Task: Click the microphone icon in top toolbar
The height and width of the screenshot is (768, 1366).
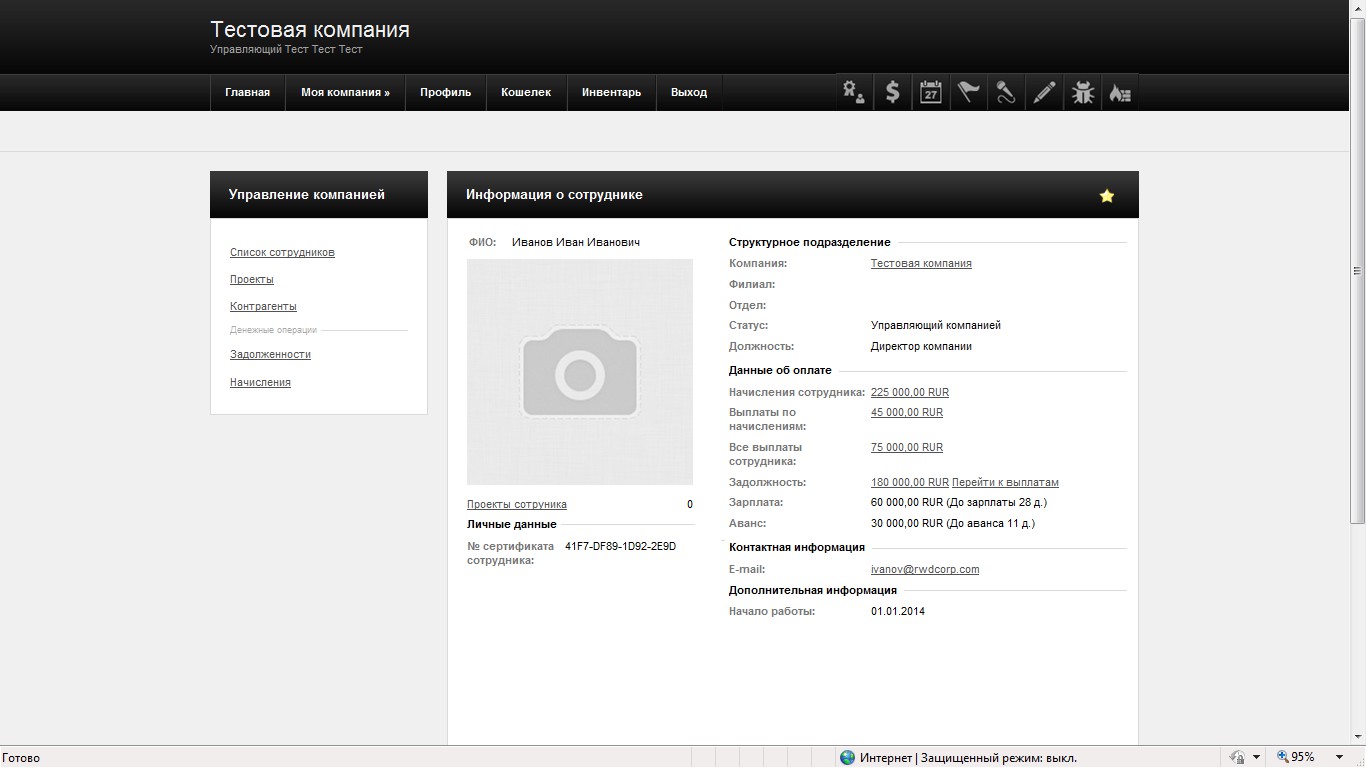Action: 1006,92
